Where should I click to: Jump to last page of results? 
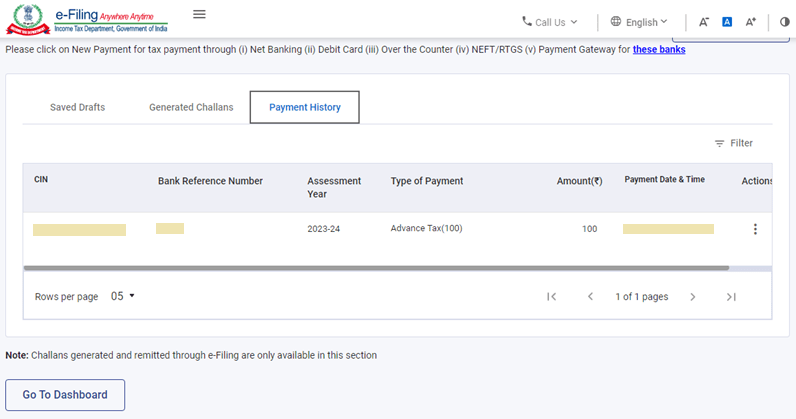coord(731,297)
